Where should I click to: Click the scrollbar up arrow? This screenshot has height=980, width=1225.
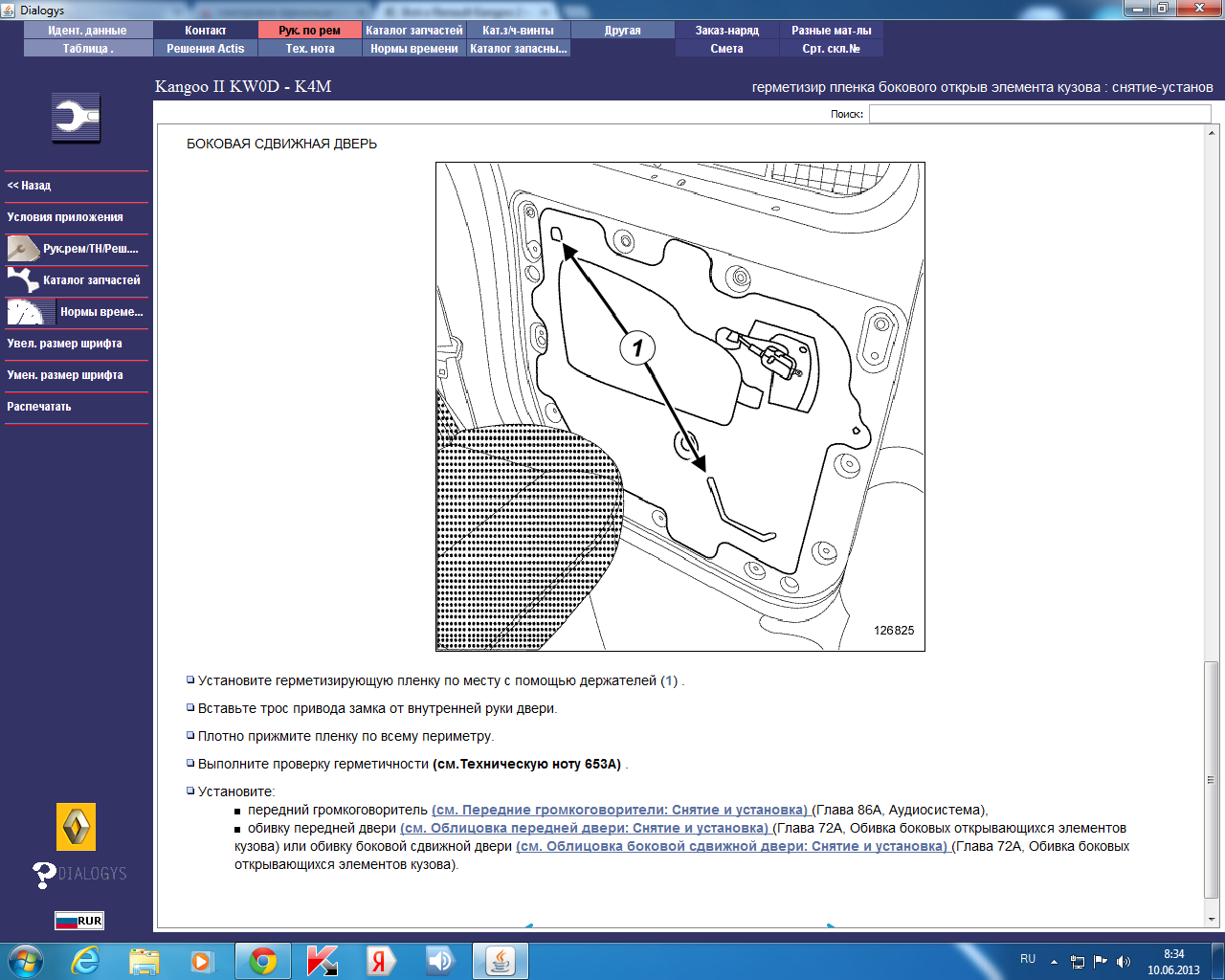coord(1212,132)
